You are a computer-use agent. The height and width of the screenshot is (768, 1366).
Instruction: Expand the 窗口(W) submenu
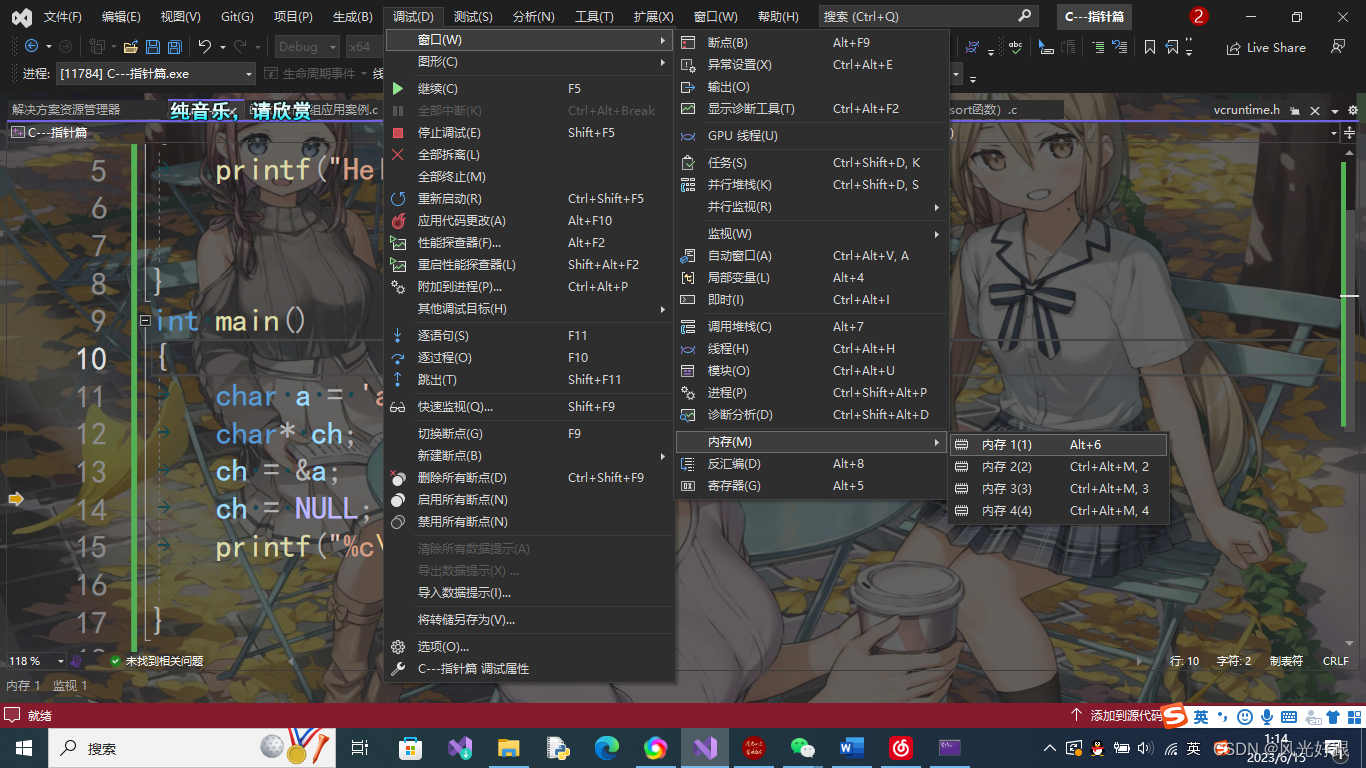point(528,40)
